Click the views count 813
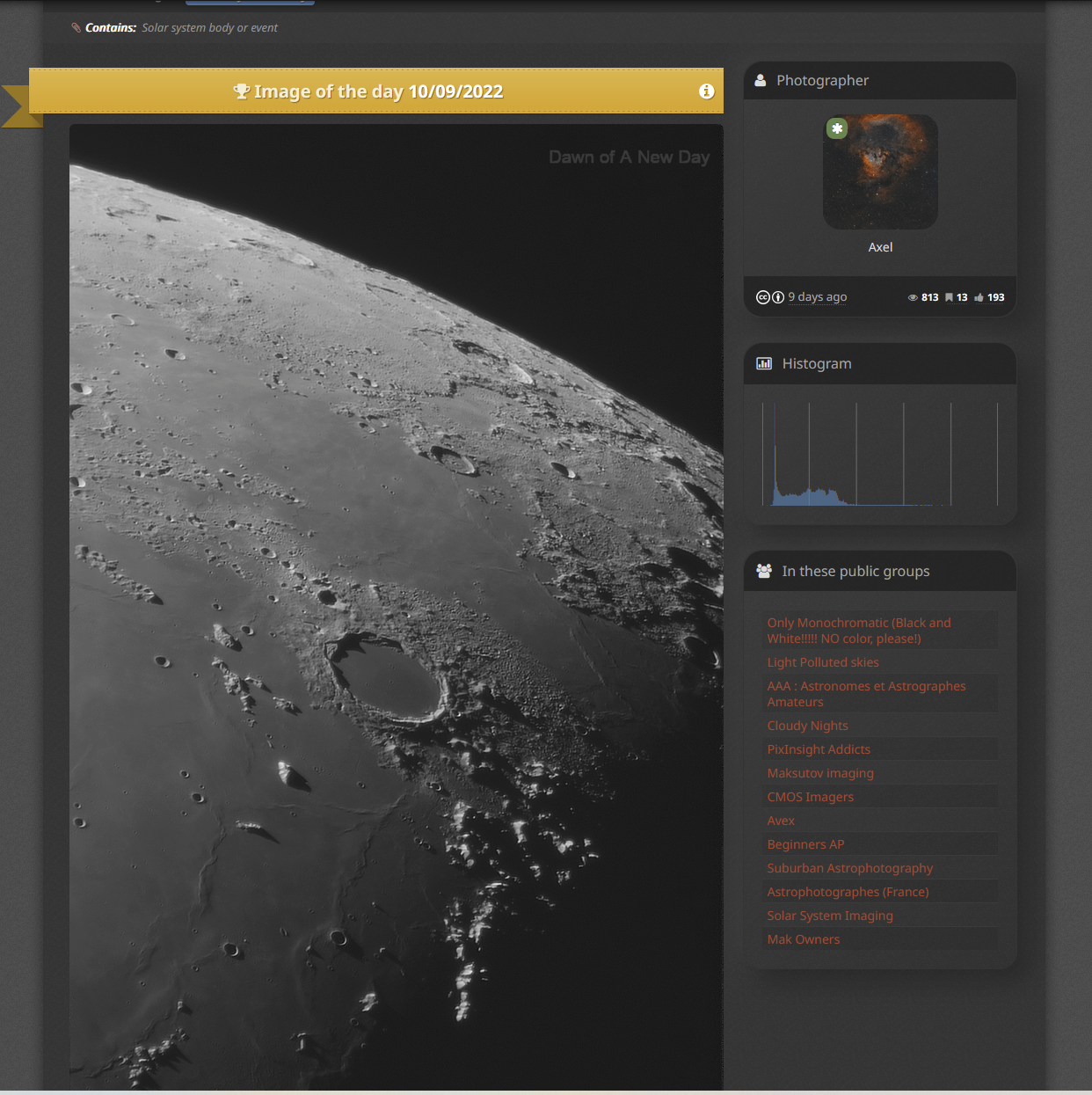The width and height of the screenshot is (1092, 1095). [929, 297]
